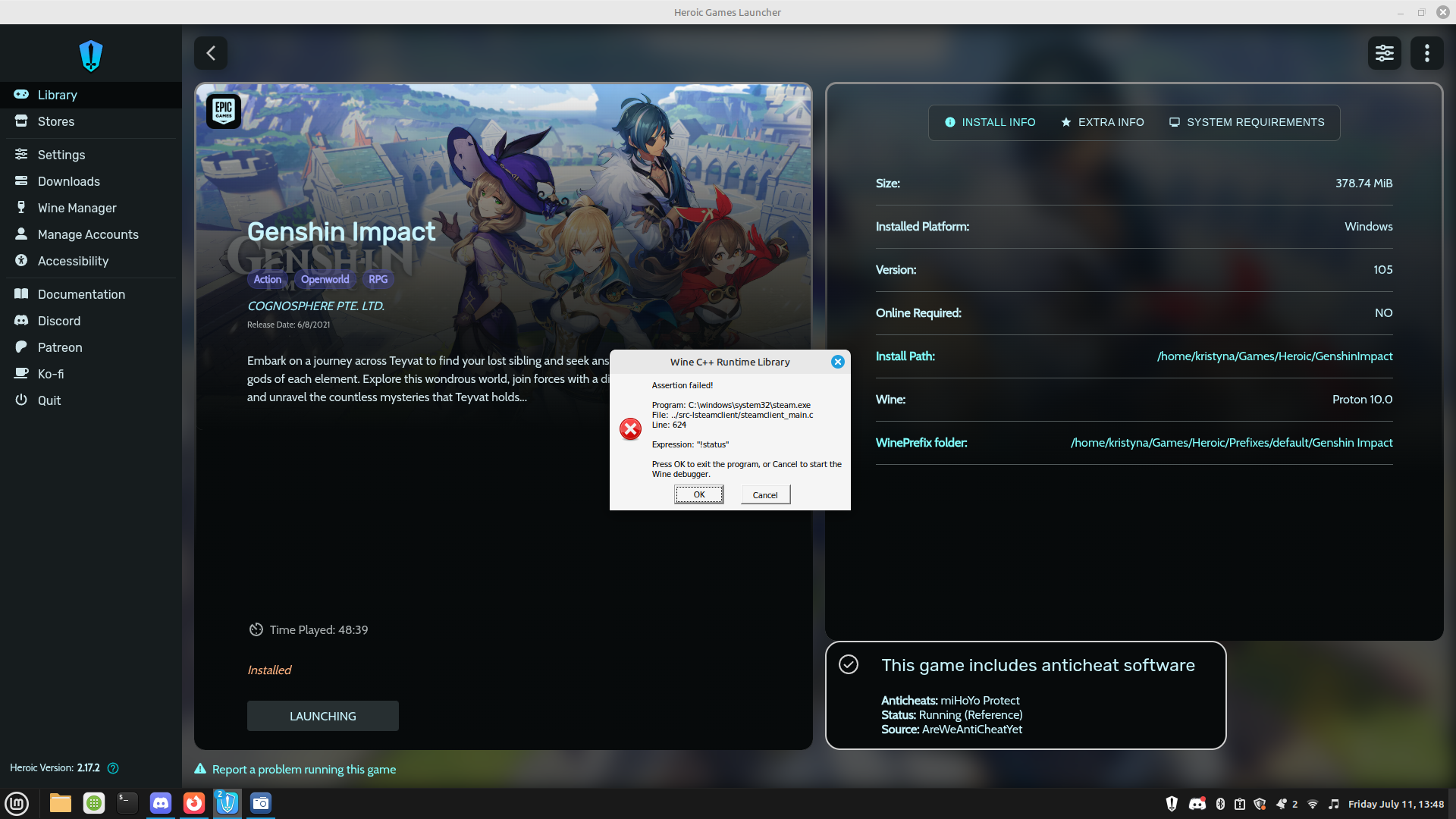Click OK in the Wine Runtime dialog
1456x819 pixels.
pyautogui.click(x=699, y=494)
